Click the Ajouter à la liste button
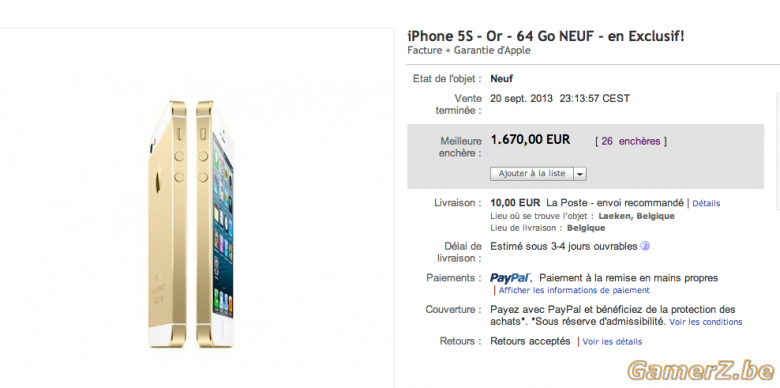Screen dimensions: 780x388 [x=532, y=174]
